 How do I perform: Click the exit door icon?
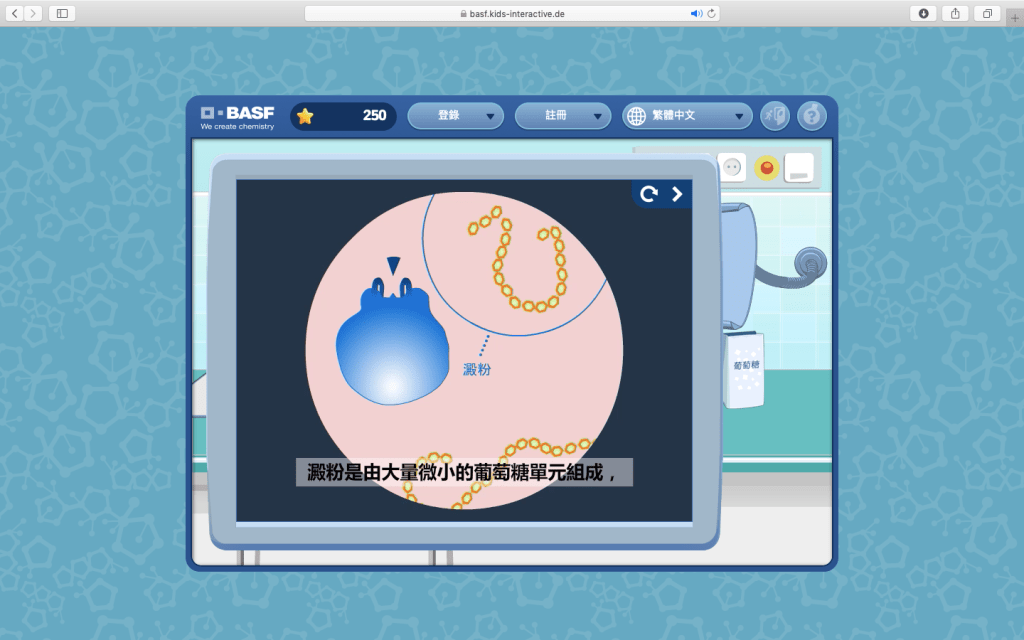(x=775, y=116)
